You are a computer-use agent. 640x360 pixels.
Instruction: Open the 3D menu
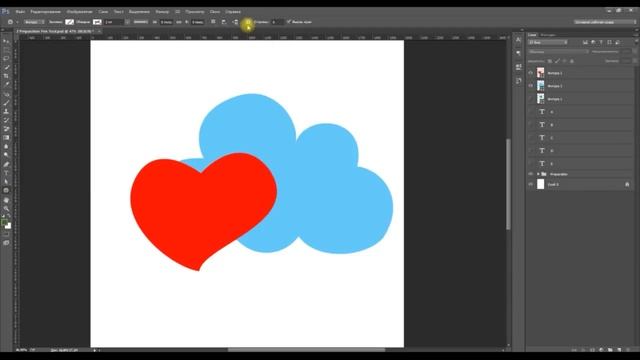pos(178,11)
